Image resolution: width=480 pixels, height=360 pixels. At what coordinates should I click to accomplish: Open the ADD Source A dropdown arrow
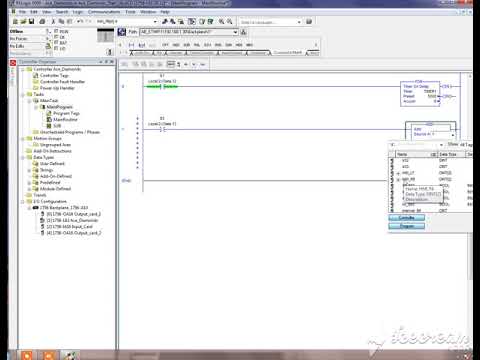tap(452, 135)
